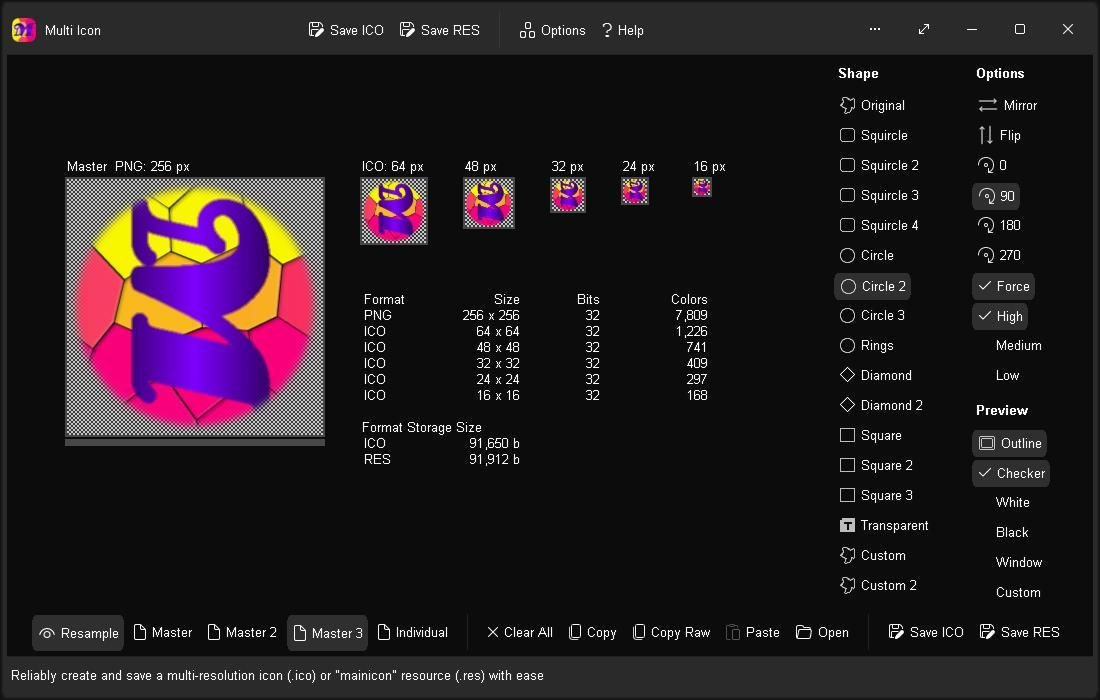Select Medium quality option
The image size is (1100, 700).
click(1018, 346)
